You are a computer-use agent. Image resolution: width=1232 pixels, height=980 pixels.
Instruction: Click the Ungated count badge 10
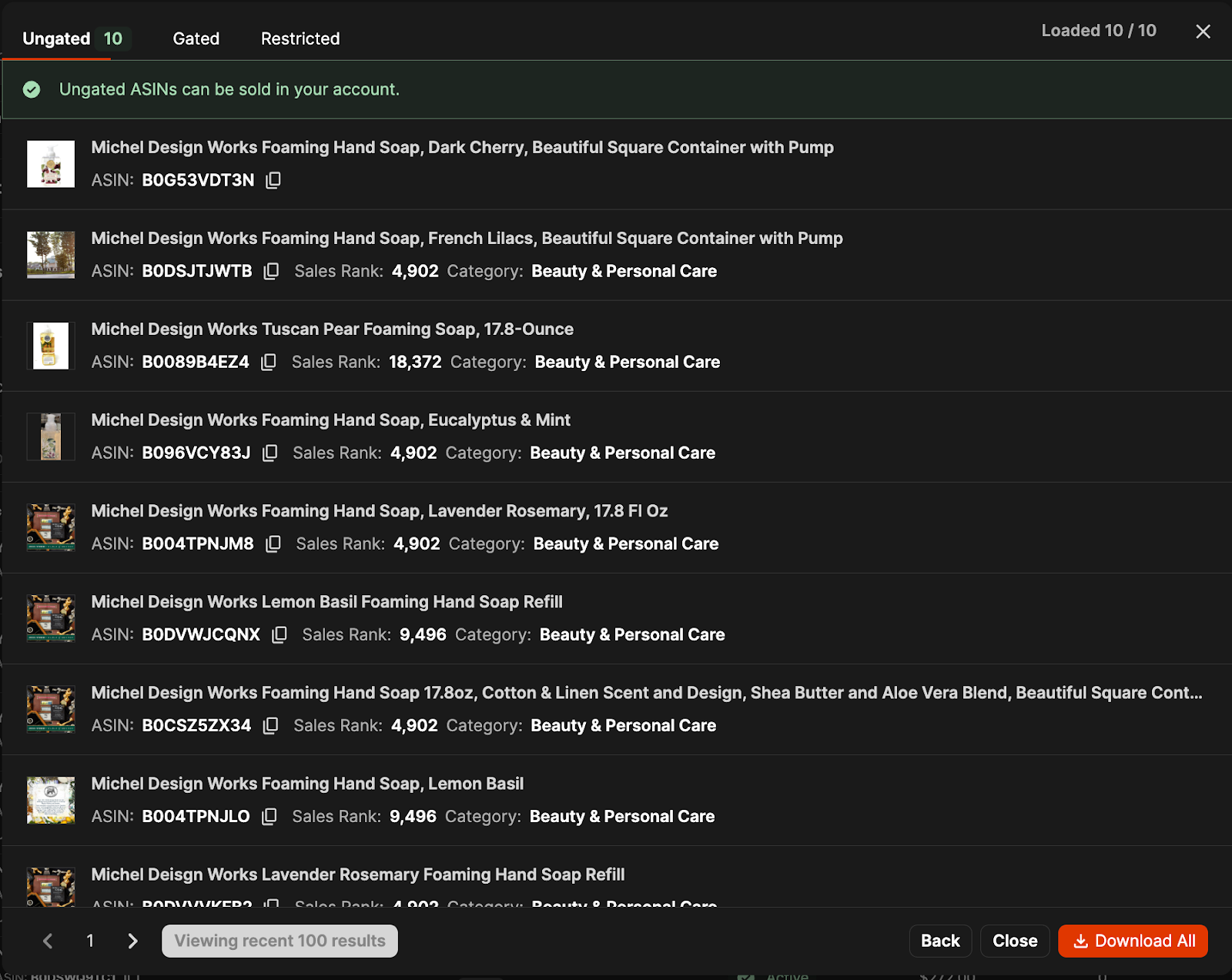pos(113,38)
